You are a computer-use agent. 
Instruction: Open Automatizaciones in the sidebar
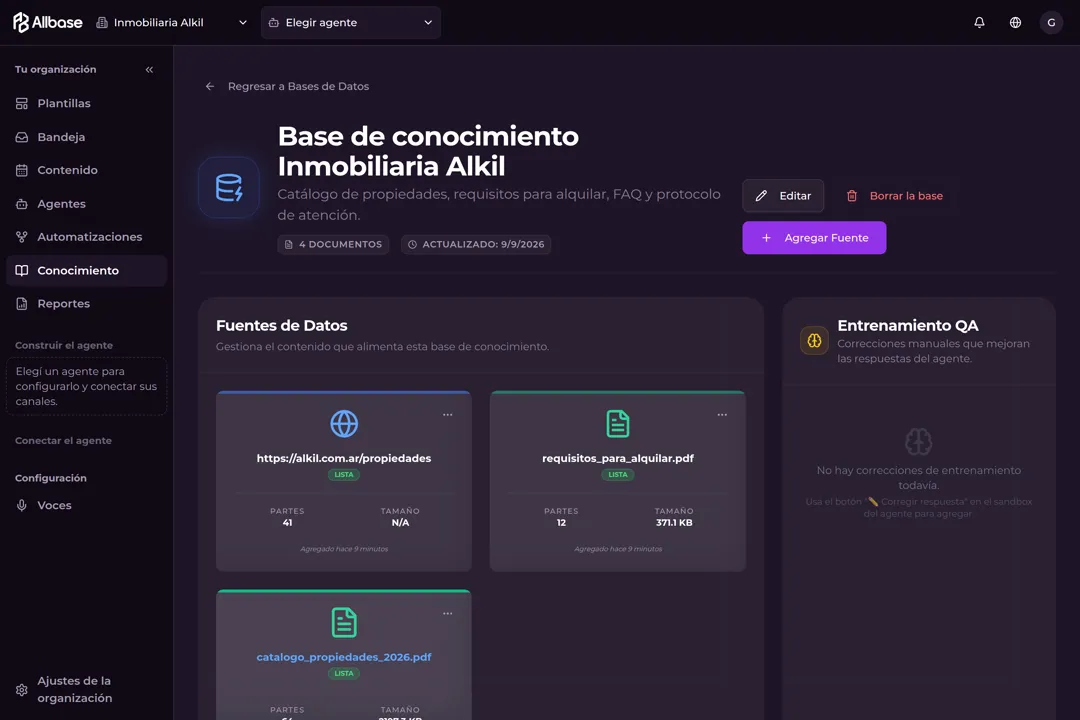coord(87,237)
